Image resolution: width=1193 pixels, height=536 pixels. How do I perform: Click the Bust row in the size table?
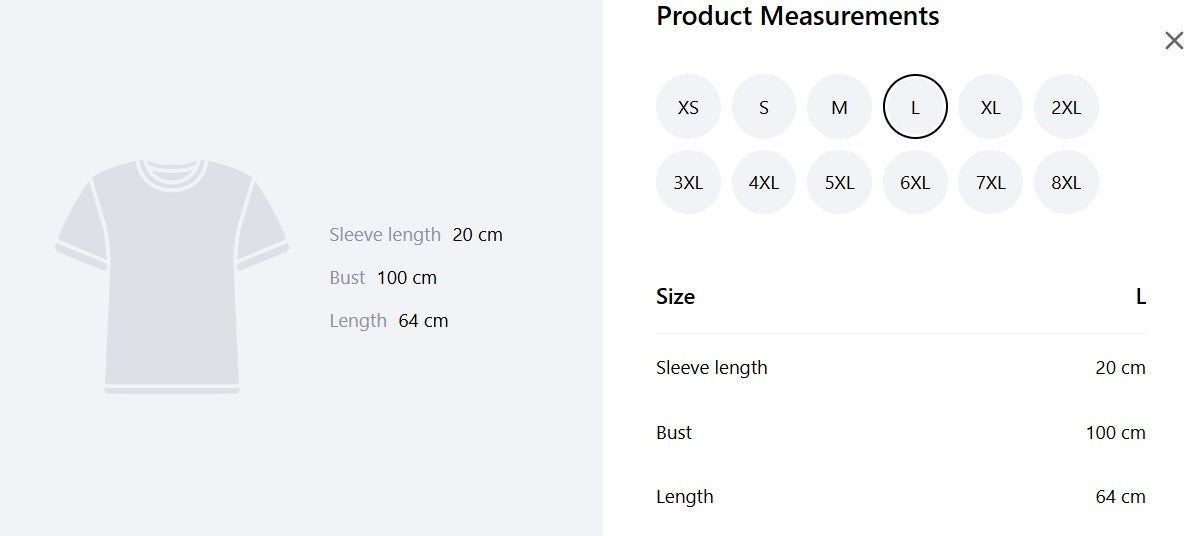pyautogui.click(x=901, y=432)
